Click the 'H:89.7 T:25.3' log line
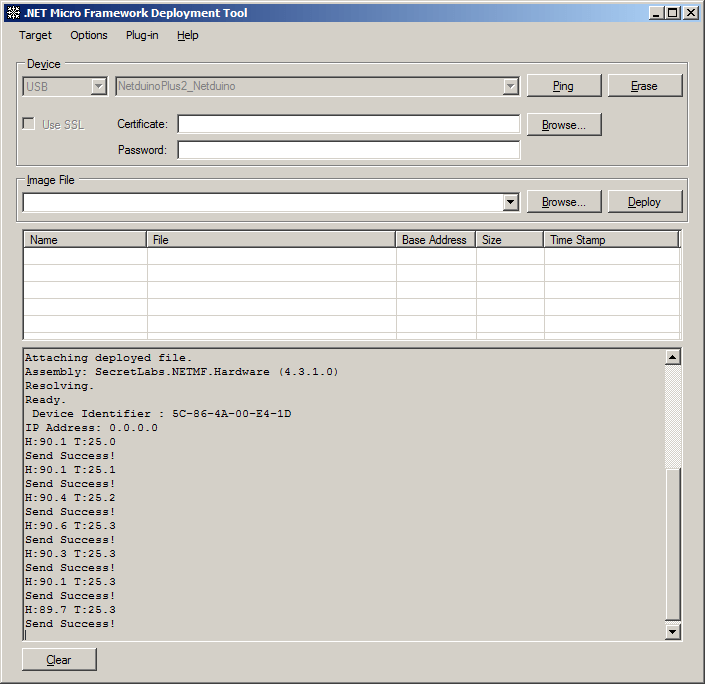This screenshot has width=705, height=684. [x=70, y=610]
